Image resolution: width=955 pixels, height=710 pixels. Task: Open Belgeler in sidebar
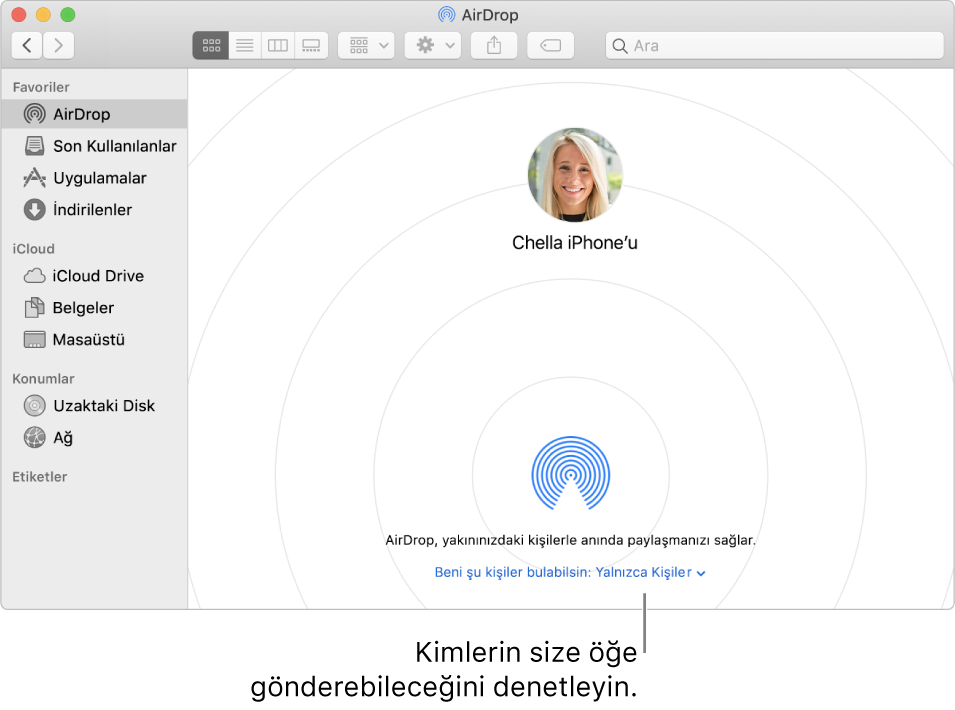click(x=94, y=308)
